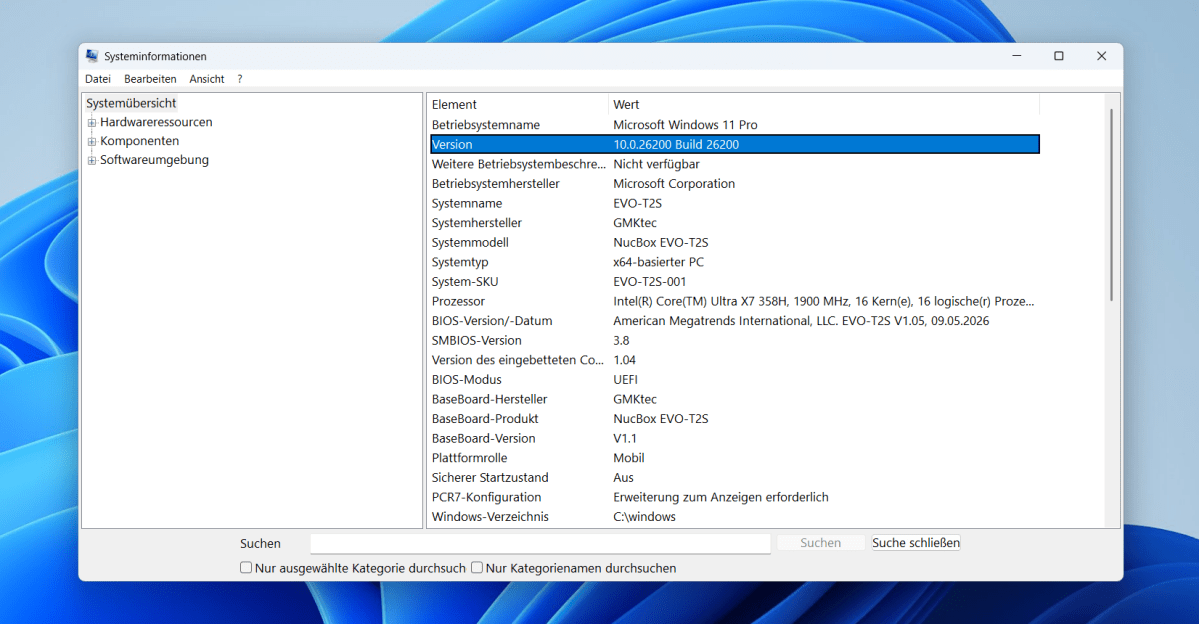Close the Systeminformationen window
Screen dimensions: 1199x624
click(1101, 56)
